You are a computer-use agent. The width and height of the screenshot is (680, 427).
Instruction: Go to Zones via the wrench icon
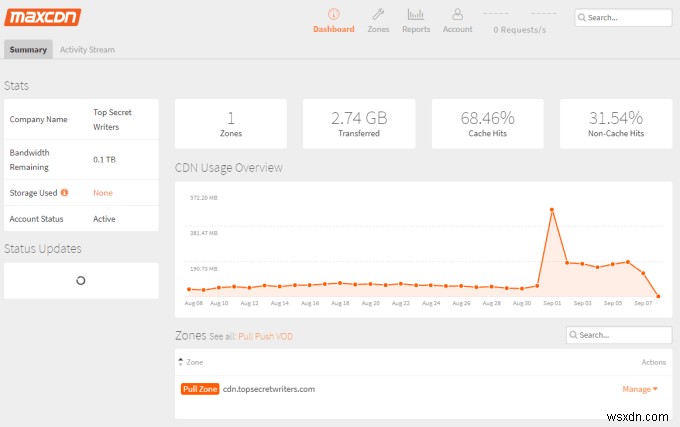(x=378, y=14)
